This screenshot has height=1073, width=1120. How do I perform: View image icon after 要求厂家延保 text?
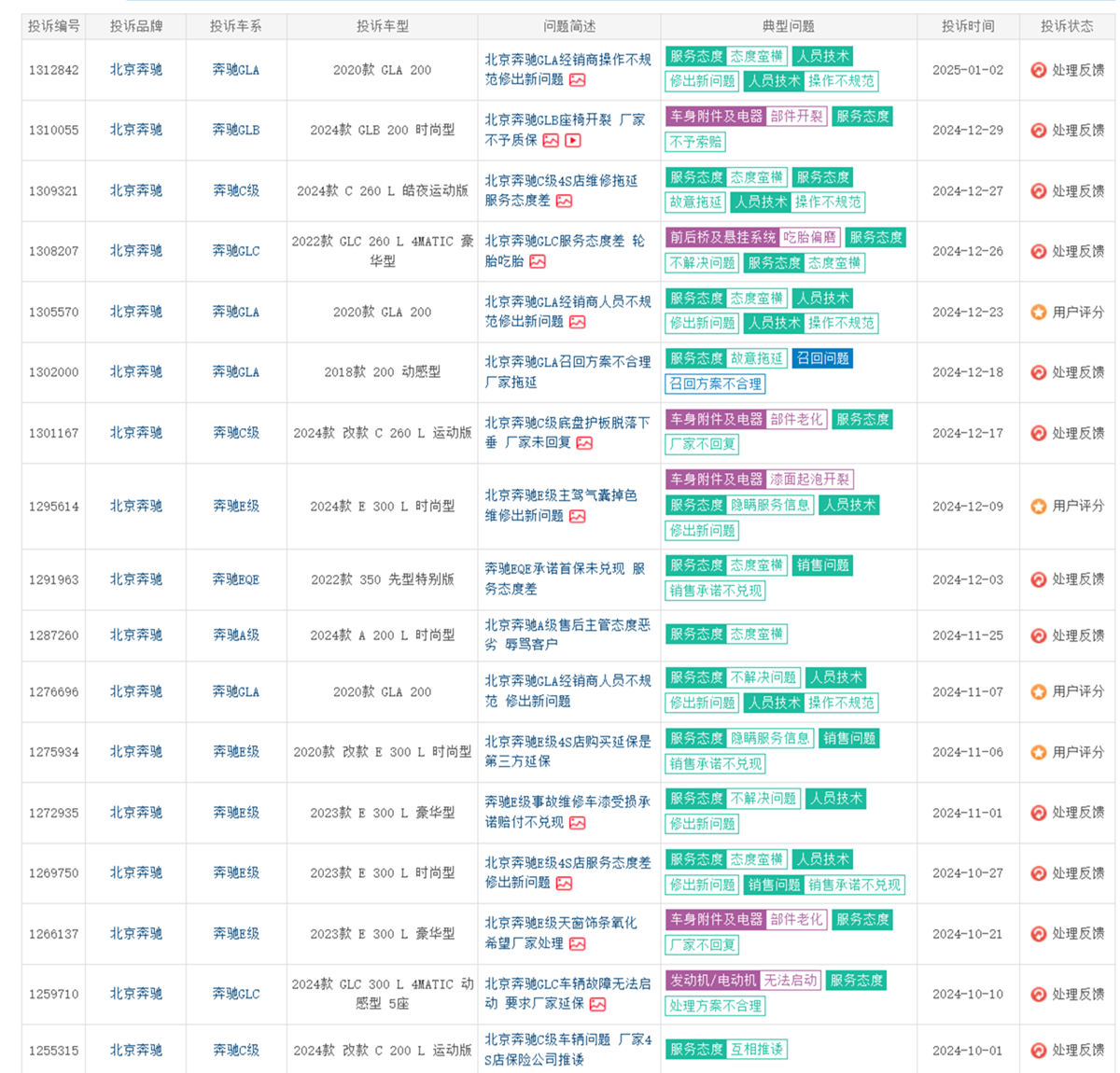pos(598,1005)
